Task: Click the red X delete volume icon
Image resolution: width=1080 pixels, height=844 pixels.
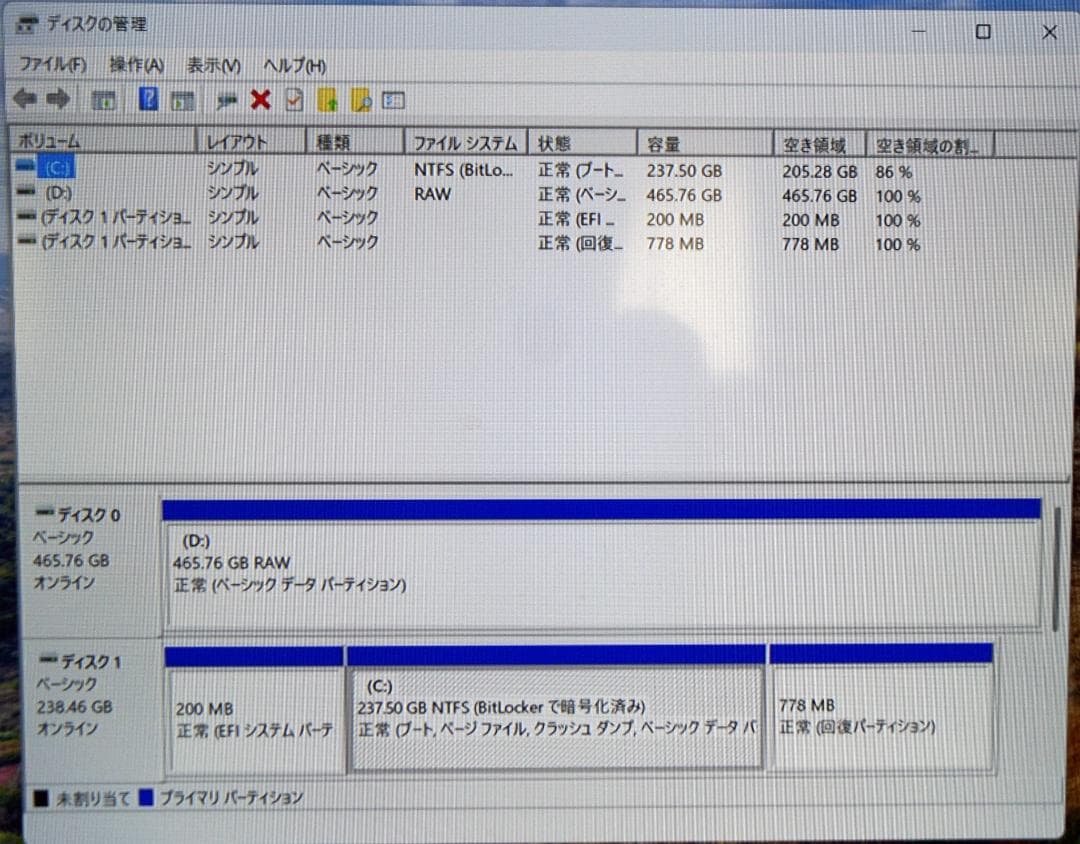Action: (261, 99)
